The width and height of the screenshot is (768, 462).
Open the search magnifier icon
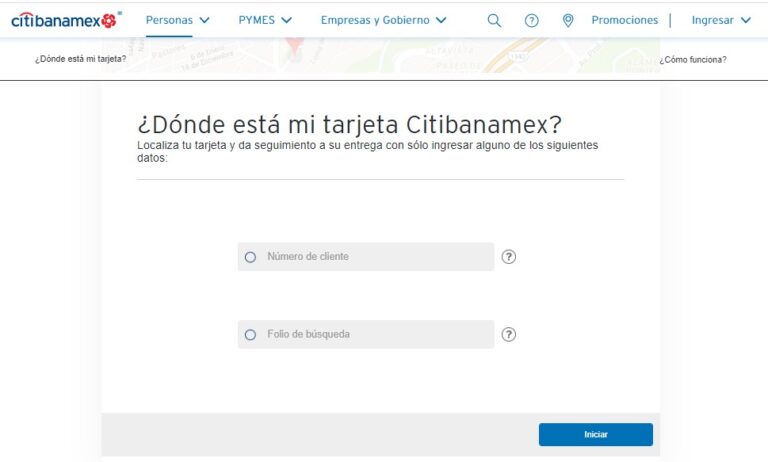click(x=494, y=21)
